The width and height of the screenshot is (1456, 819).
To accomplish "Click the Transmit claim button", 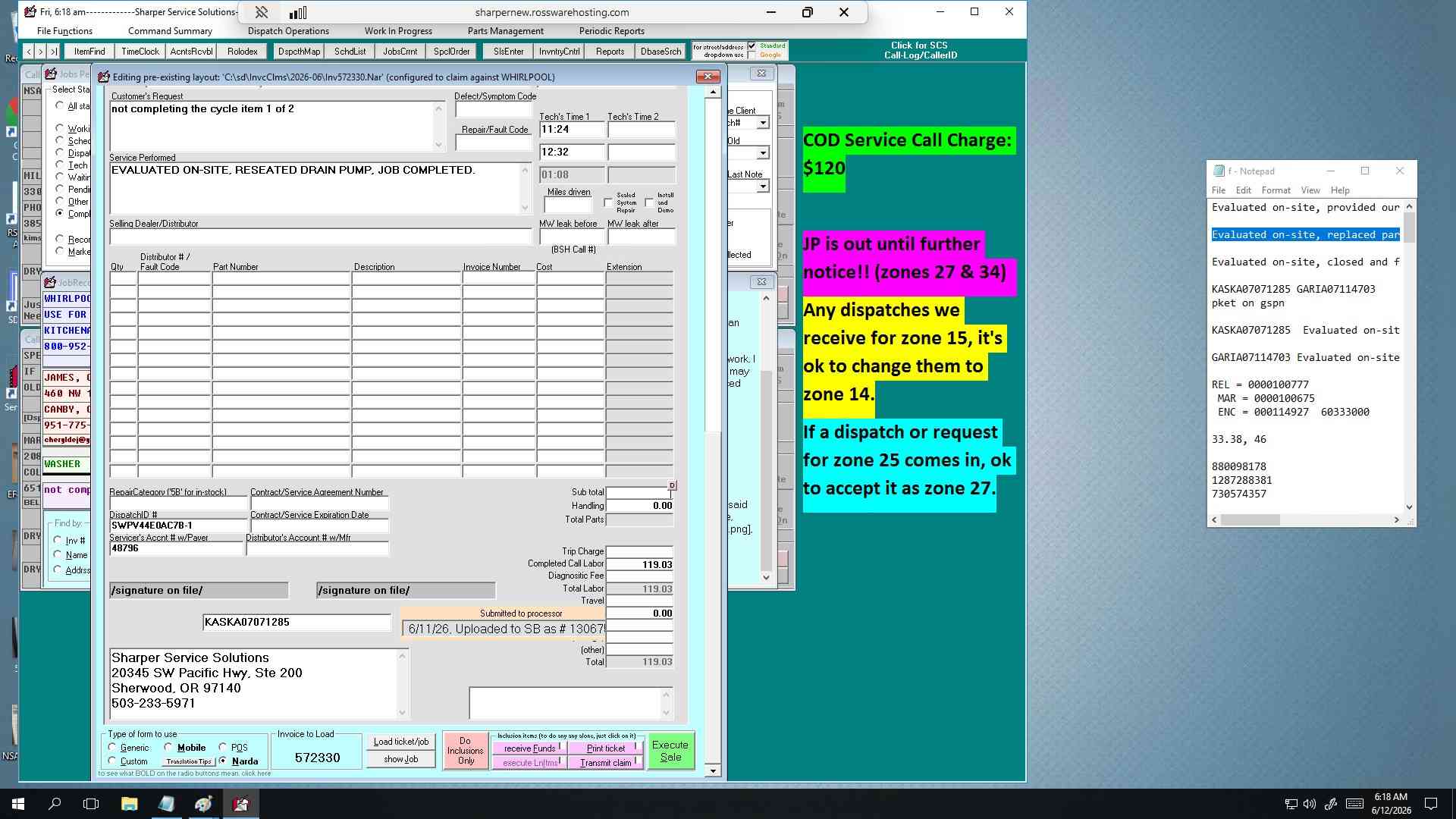I will (x=606, y=762).
